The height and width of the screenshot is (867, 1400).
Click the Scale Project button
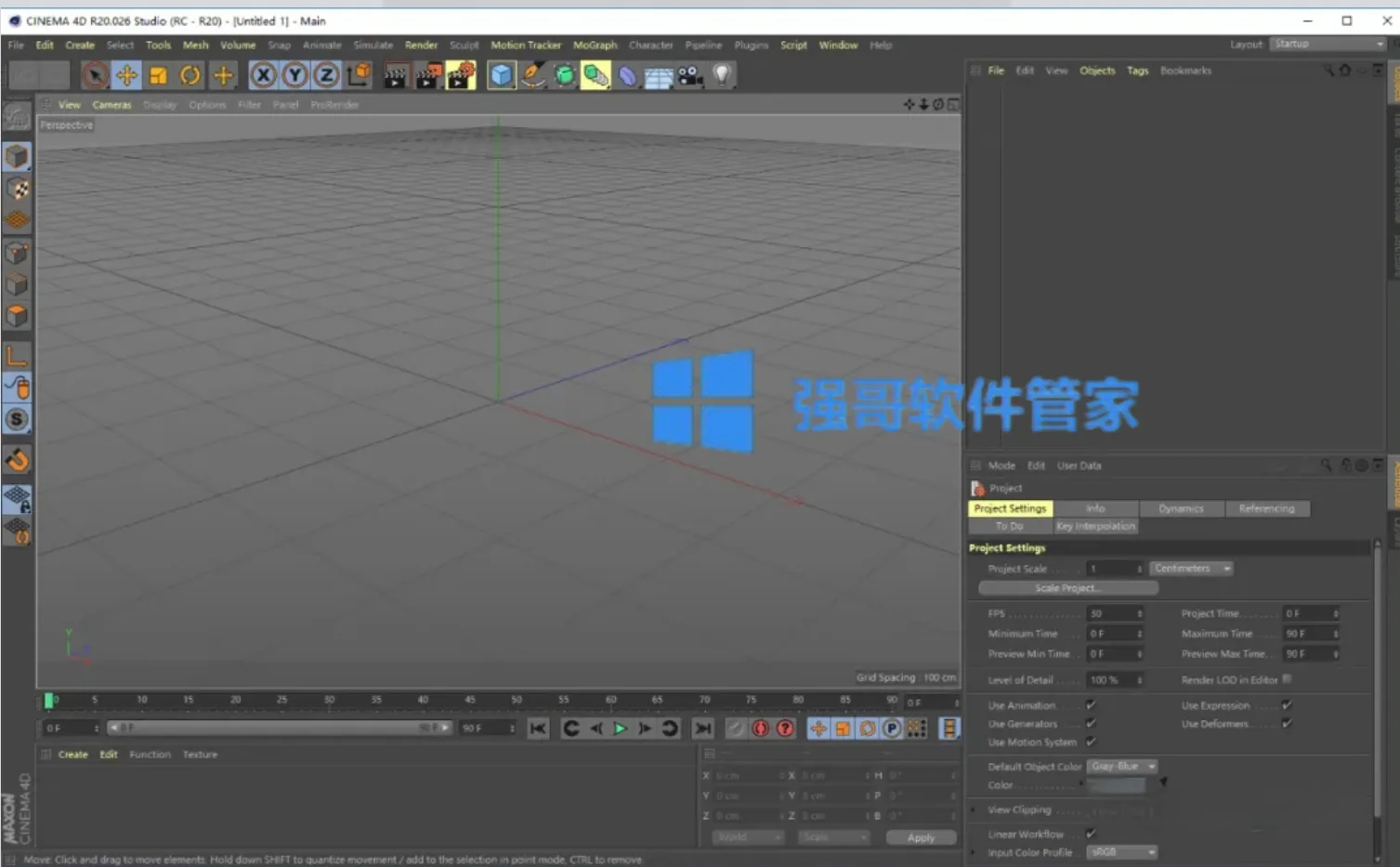pyautogui.click(x=1068, y=588)
